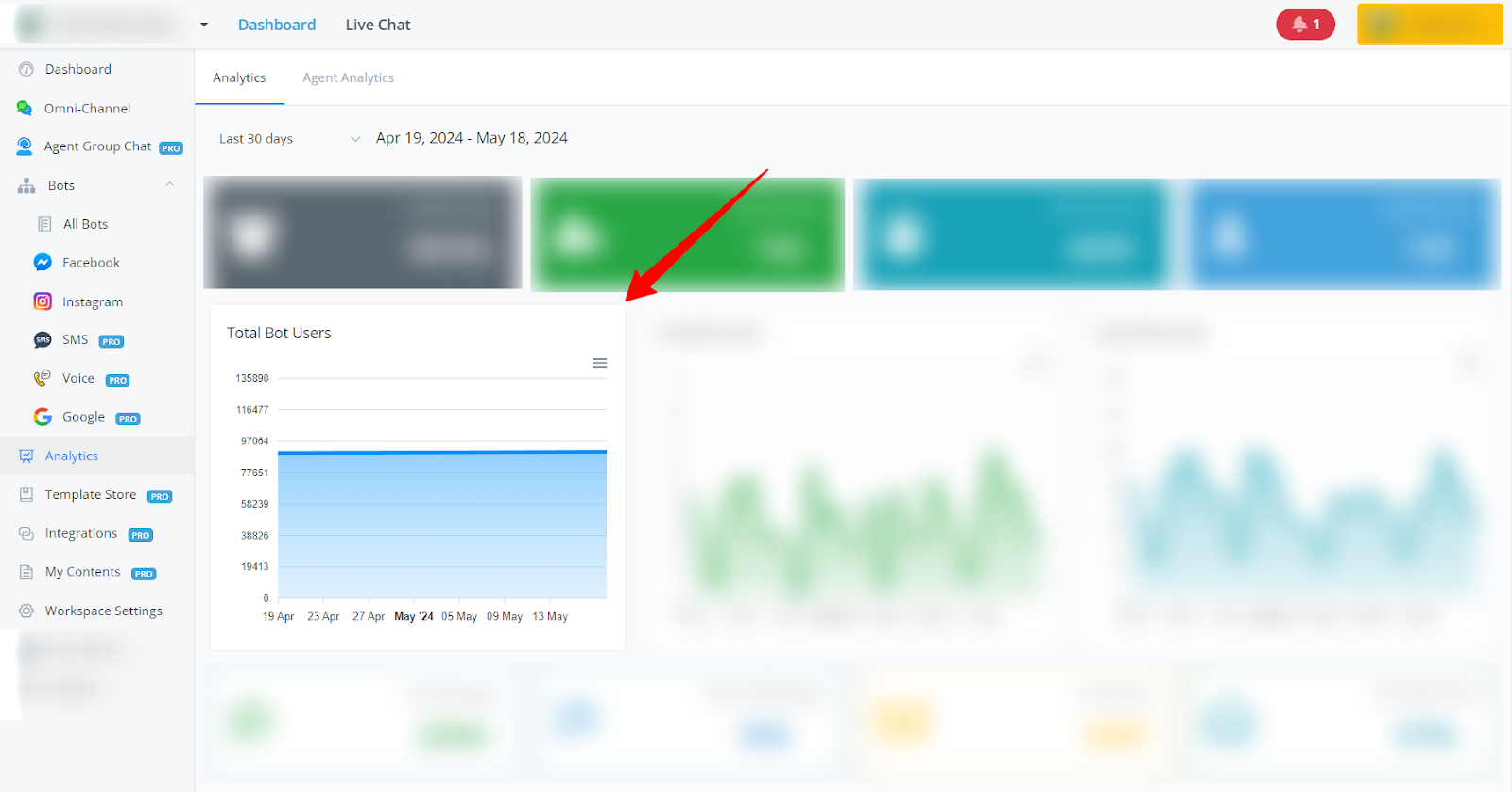This screenshot has height=792, width=1512.
Task: Open Workspace Settings sidebar link
Action: (104, 611)
